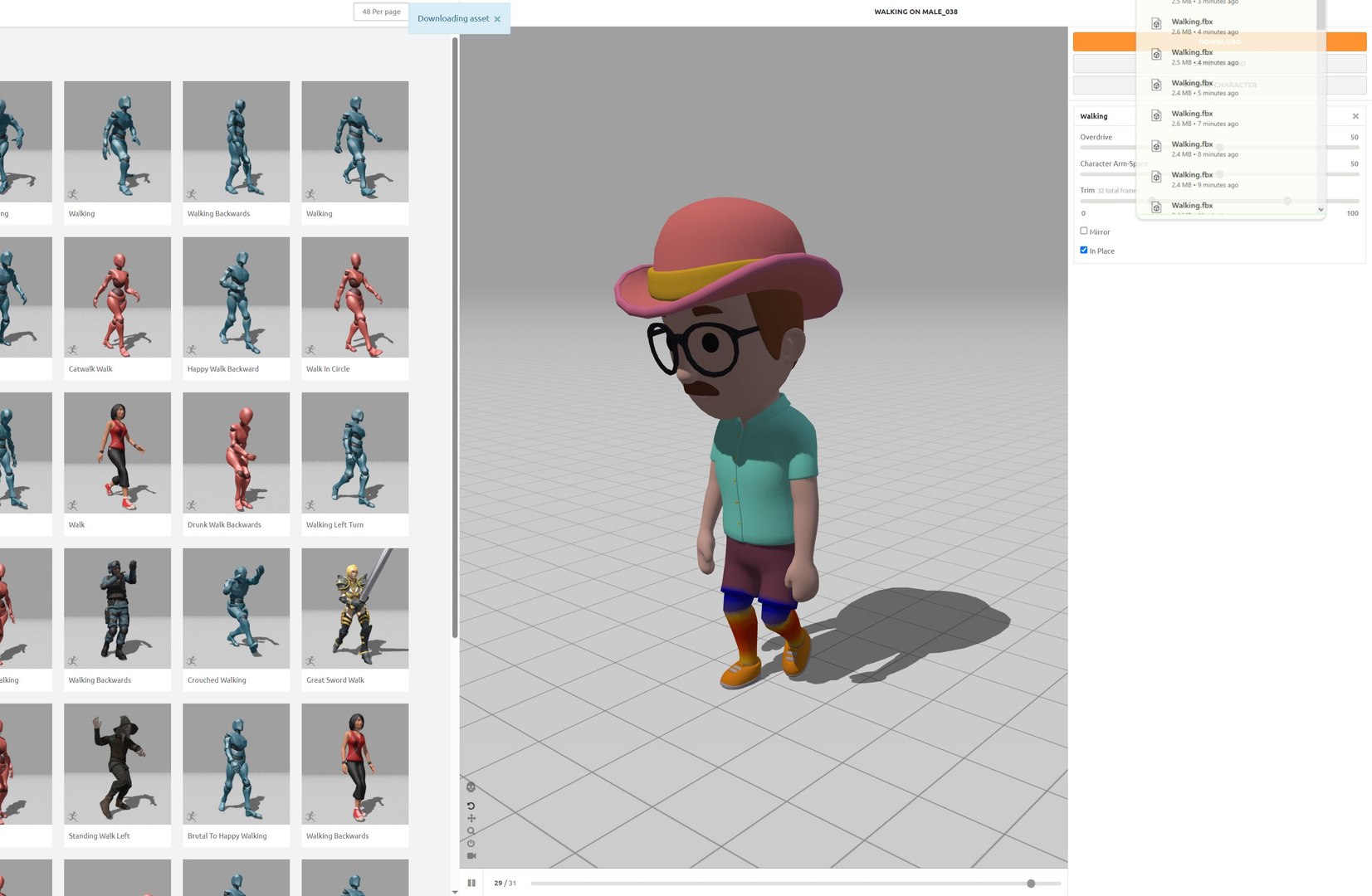Click file icon of 8 minutes ago download
This screenshot has width=1372, height=896.
1156,146
